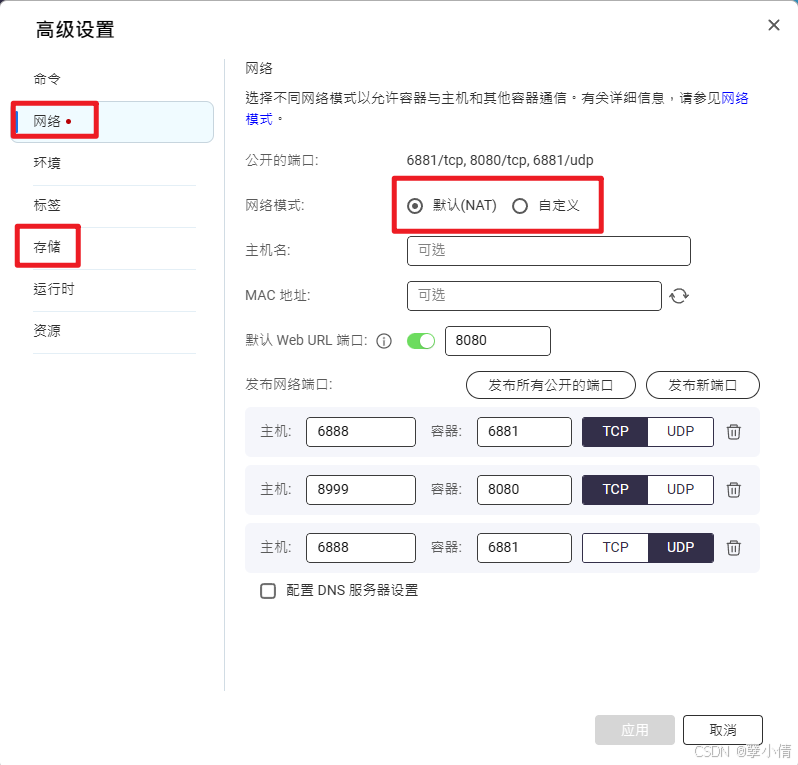Delete the 6888 to 6881 TCP port row
The width and height of the screenshot is (798, 765).
click(x=733, y=432)
